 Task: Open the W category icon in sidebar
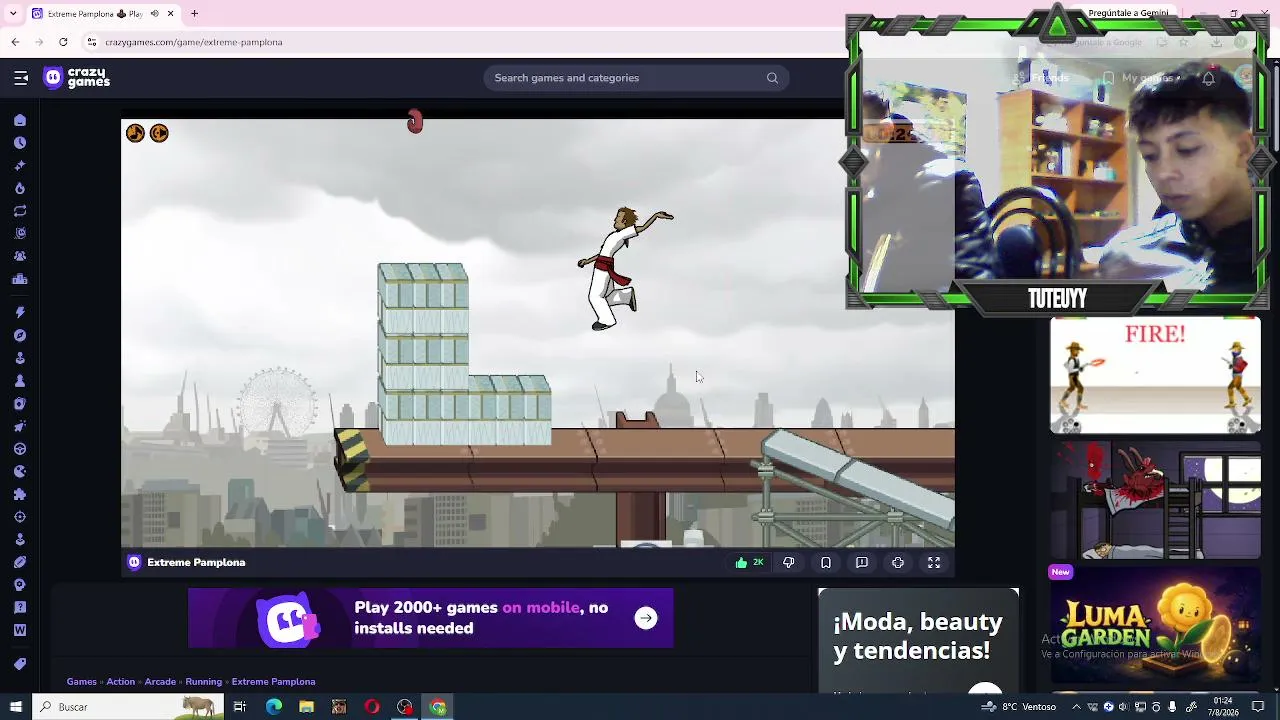[x=20, y=630]
